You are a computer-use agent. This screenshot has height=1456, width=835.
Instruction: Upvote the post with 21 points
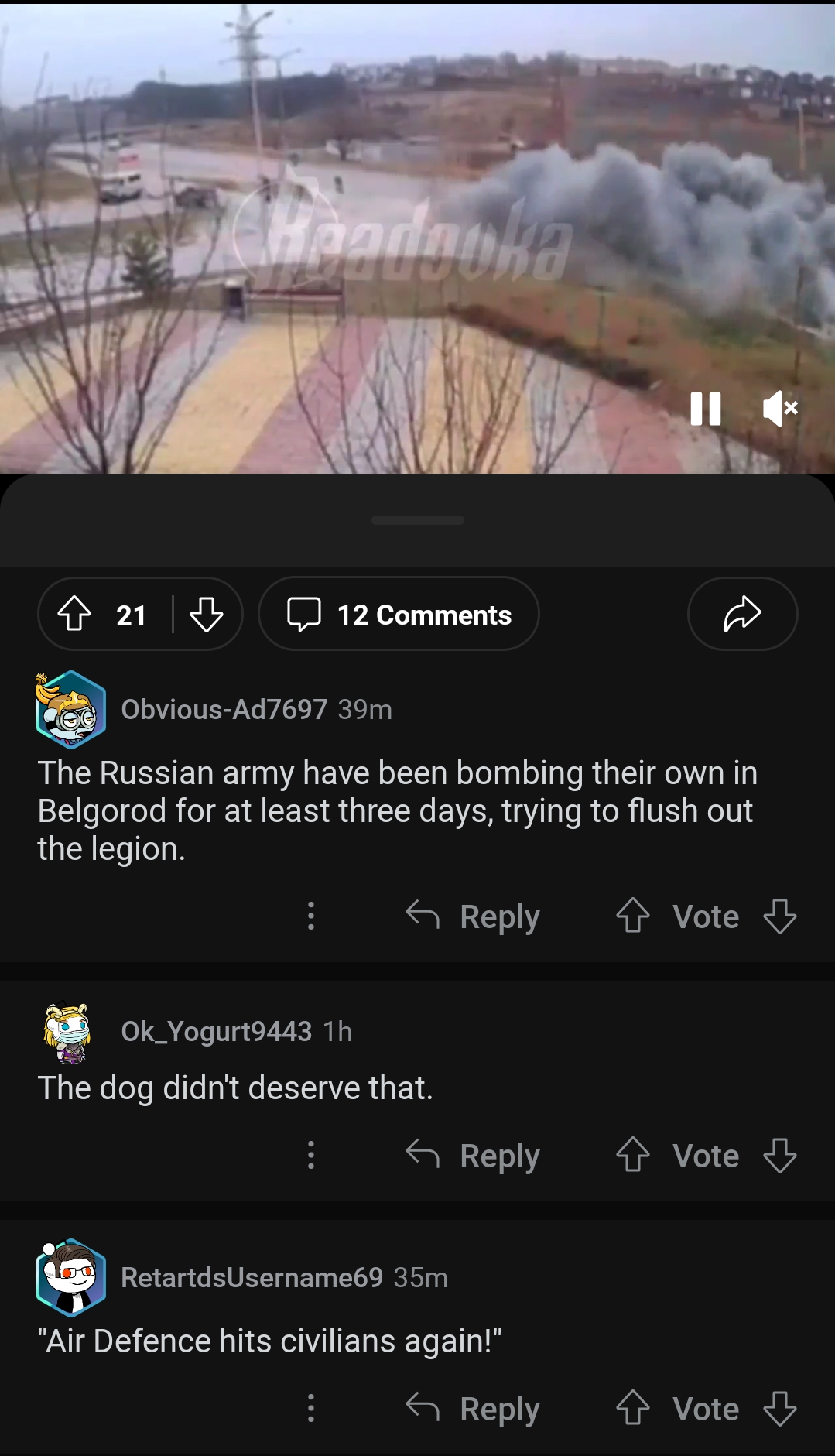[75, 615]
